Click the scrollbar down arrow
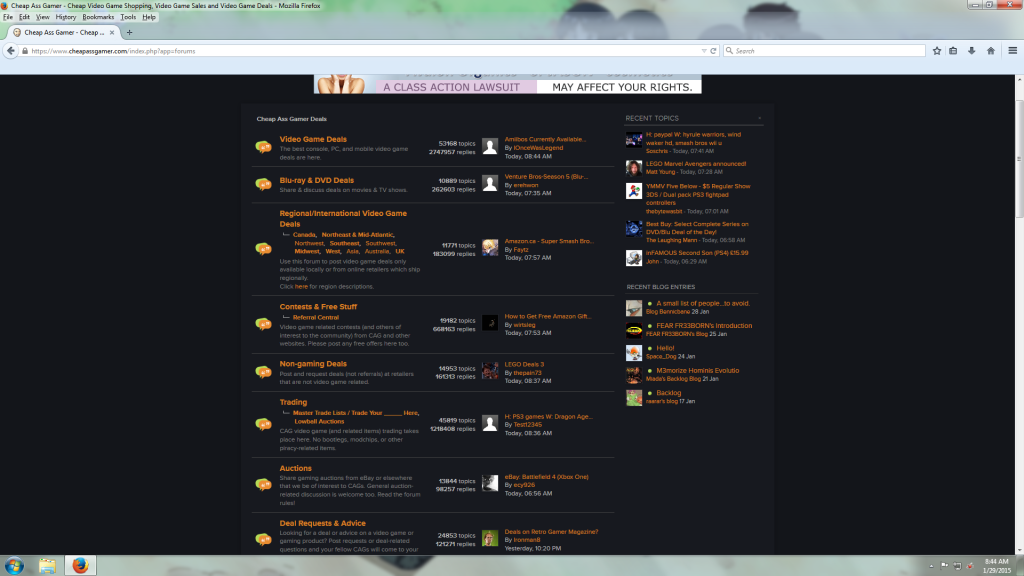Image resolution: width=1024 pixels, height=576 pixels. tap(1019, 551)
